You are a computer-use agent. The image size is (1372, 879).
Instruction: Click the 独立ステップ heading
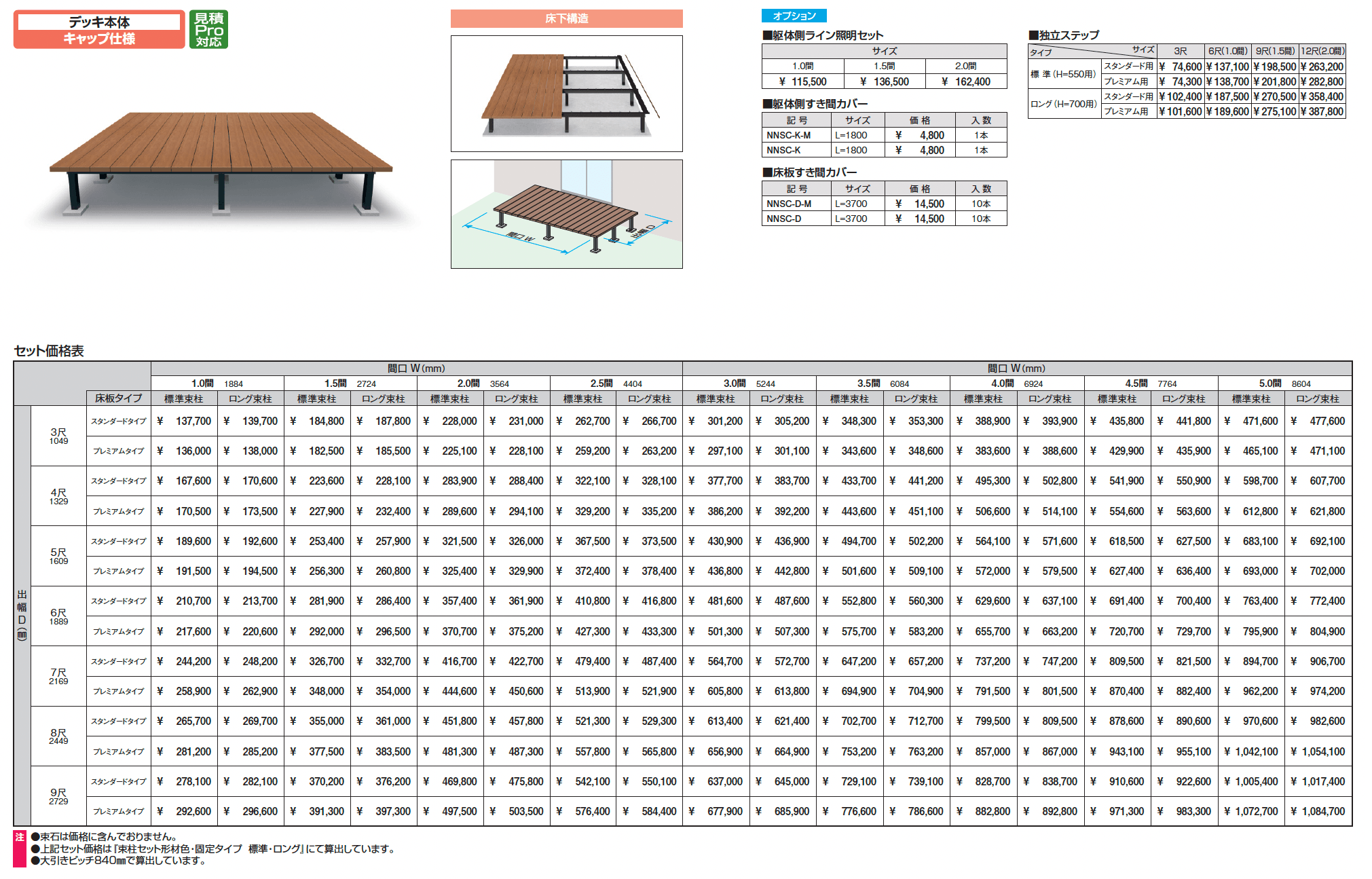pos(1064,35)
